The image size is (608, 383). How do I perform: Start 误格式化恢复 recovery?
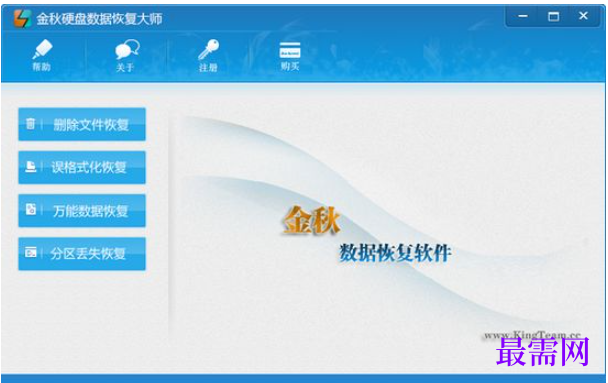click(x=82, y=167)
